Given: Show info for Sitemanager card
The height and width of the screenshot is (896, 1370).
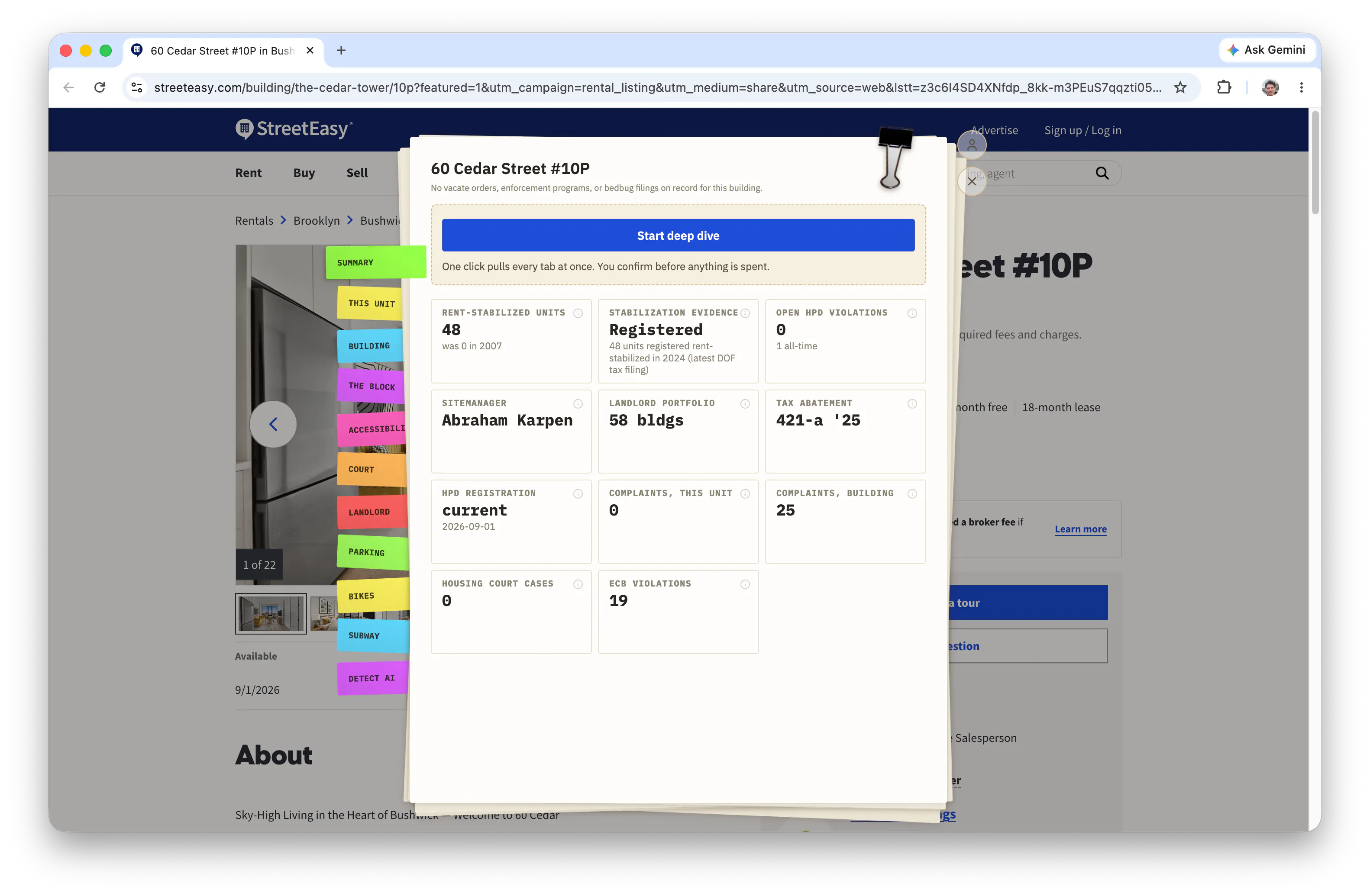Looking at the screenshot, I should [x=577, y=403].
